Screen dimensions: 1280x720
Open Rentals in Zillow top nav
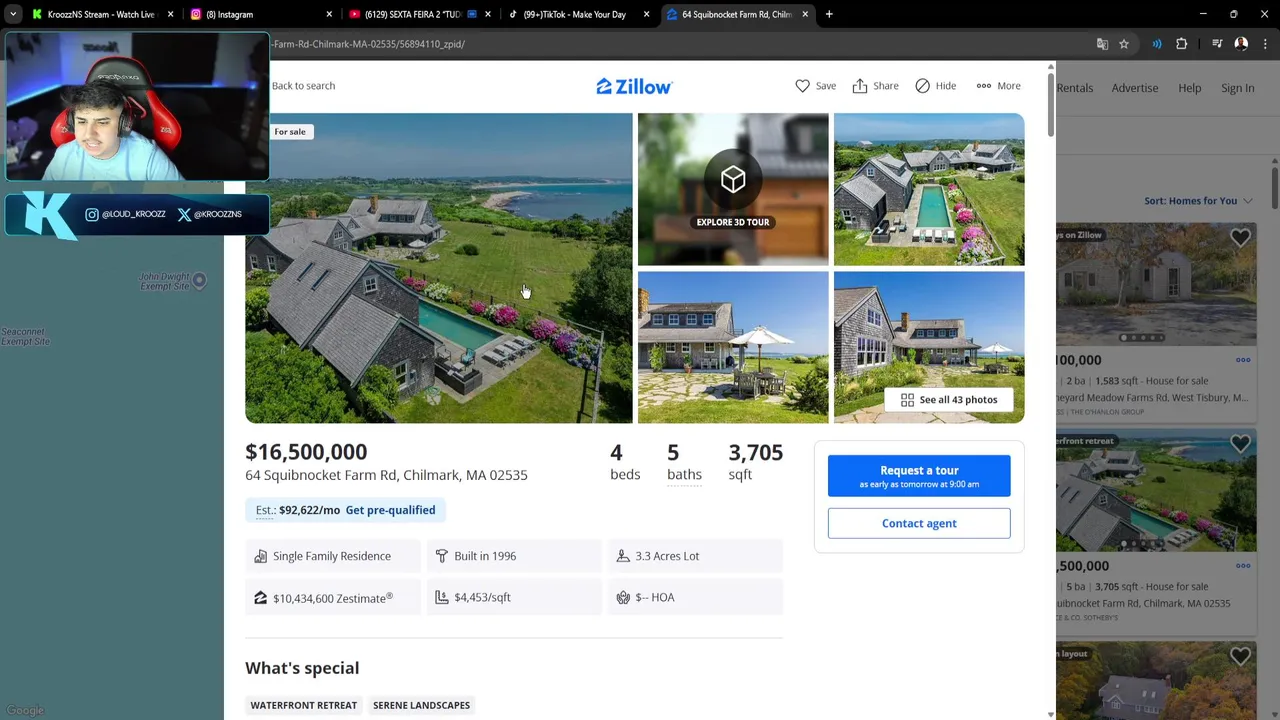1075,88
